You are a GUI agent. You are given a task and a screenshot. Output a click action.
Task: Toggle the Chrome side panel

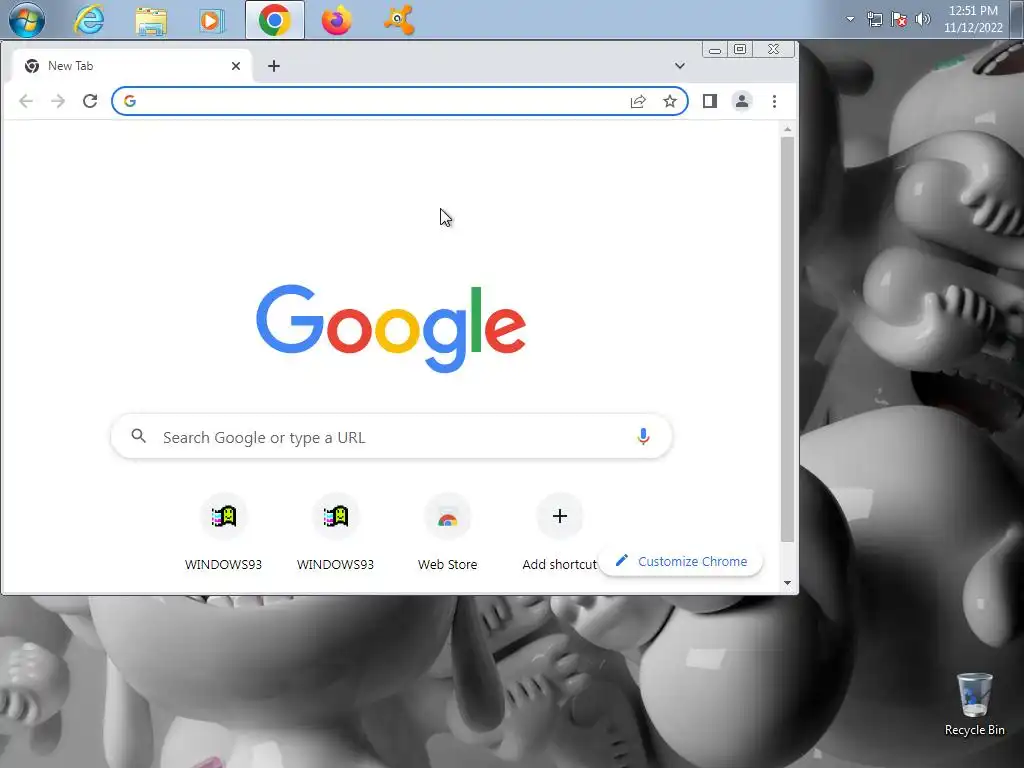click(710, 101)
